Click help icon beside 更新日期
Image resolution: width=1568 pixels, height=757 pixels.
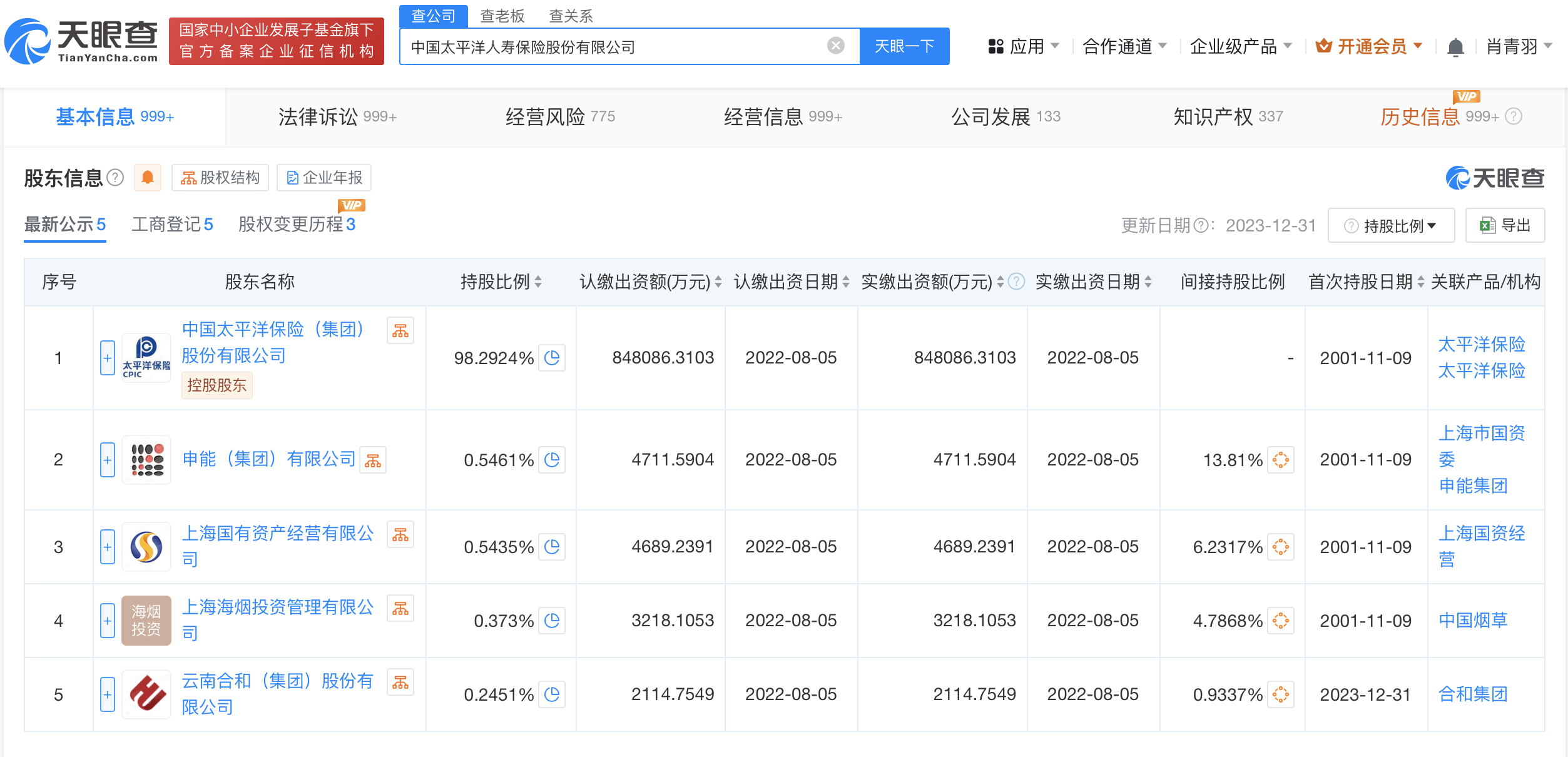coord(1200,225)
